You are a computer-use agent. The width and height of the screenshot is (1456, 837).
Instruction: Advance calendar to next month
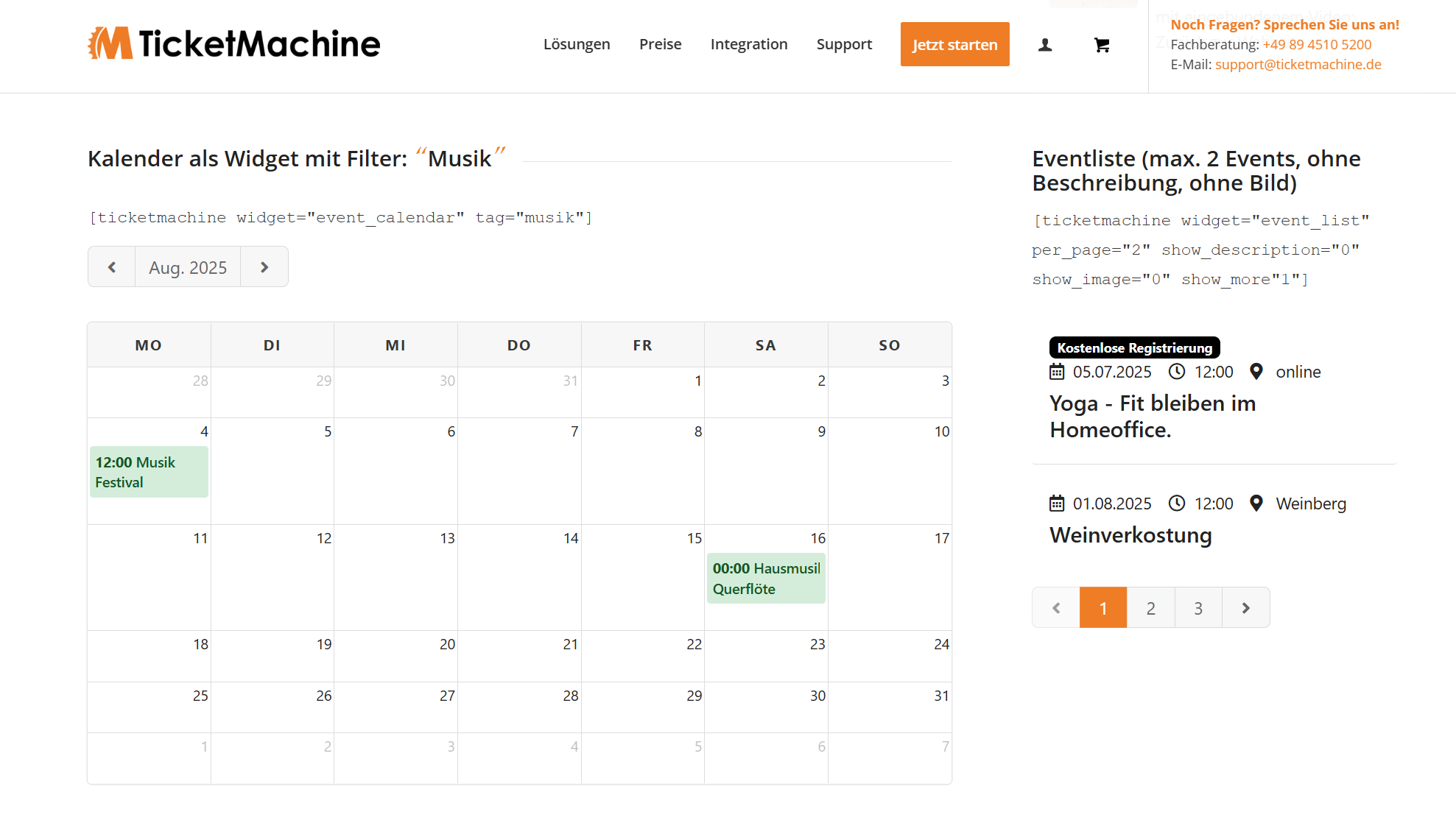pyautogui.click(x=264, y=267)
